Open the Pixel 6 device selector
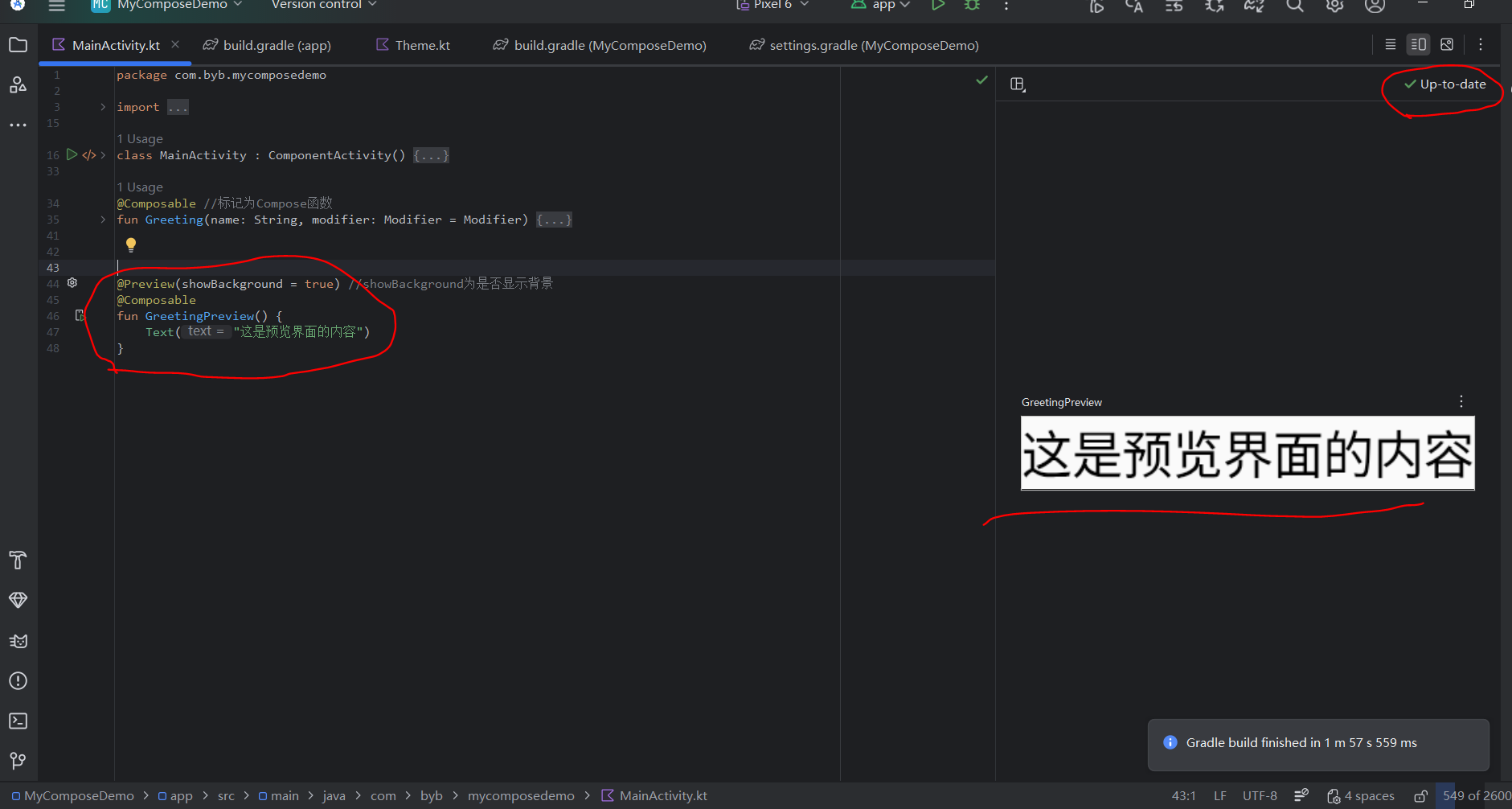Viewport: 1512px width, 809px height. pos(772,5)
